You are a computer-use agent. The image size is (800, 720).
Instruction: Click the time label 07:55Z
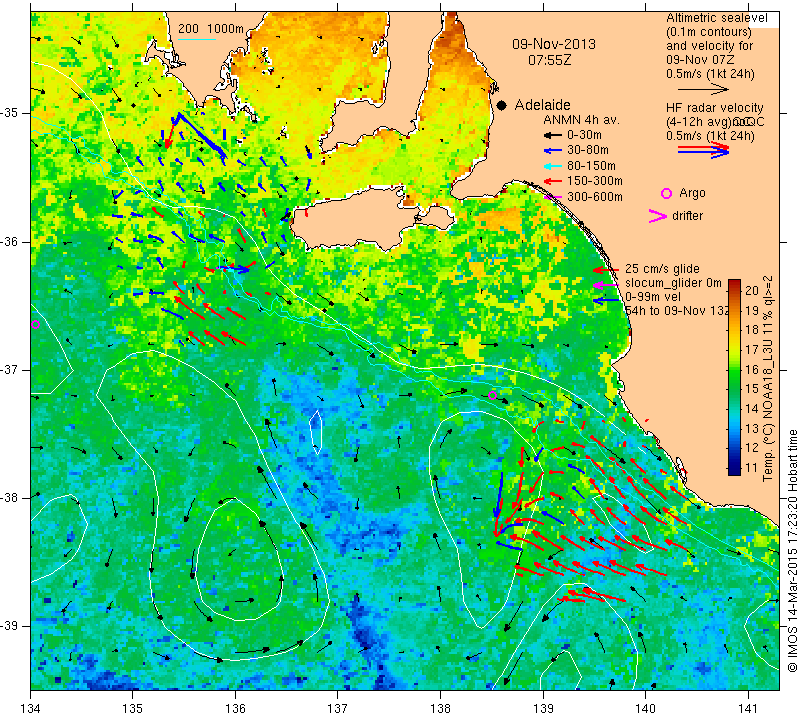pyautogui.click(x=549, y=60)
